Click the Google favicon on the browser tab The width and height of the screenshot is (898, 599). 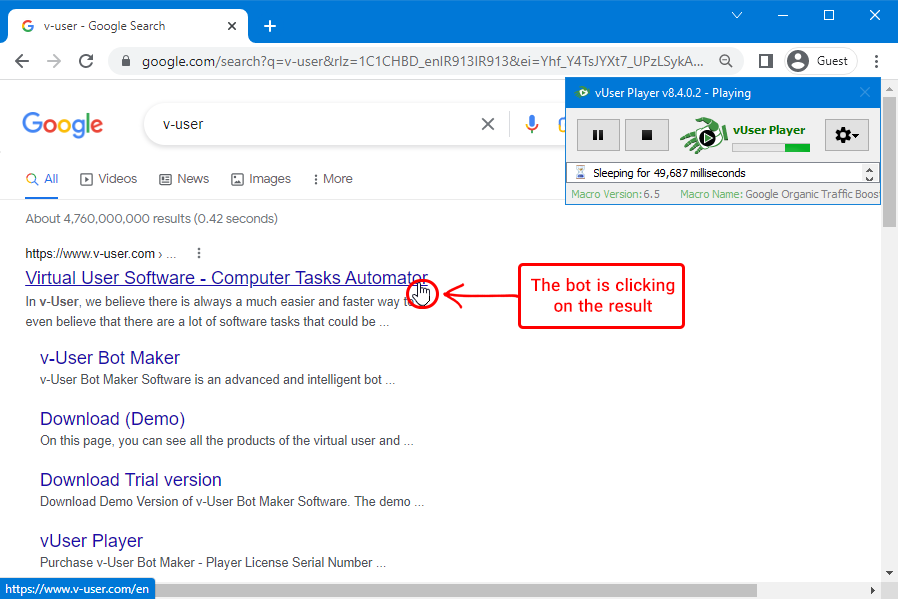pos(27,26)
